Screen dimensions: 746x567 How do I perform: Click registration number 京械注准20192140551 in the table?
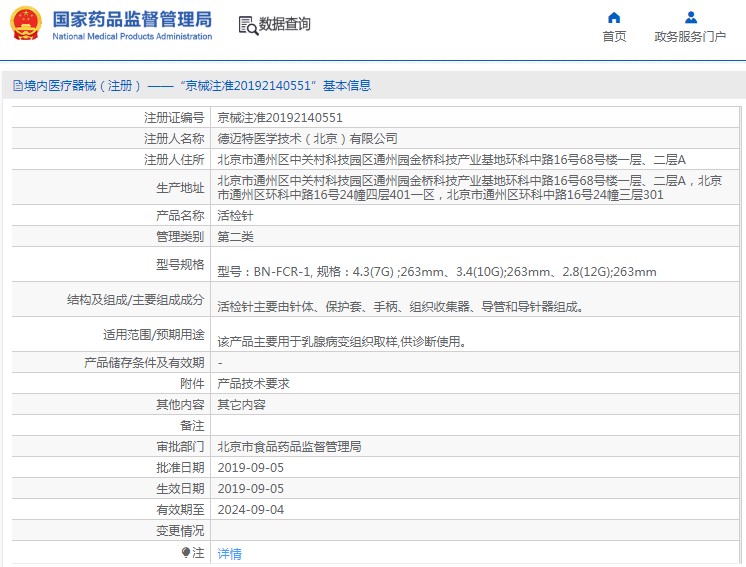coord(280,118)
